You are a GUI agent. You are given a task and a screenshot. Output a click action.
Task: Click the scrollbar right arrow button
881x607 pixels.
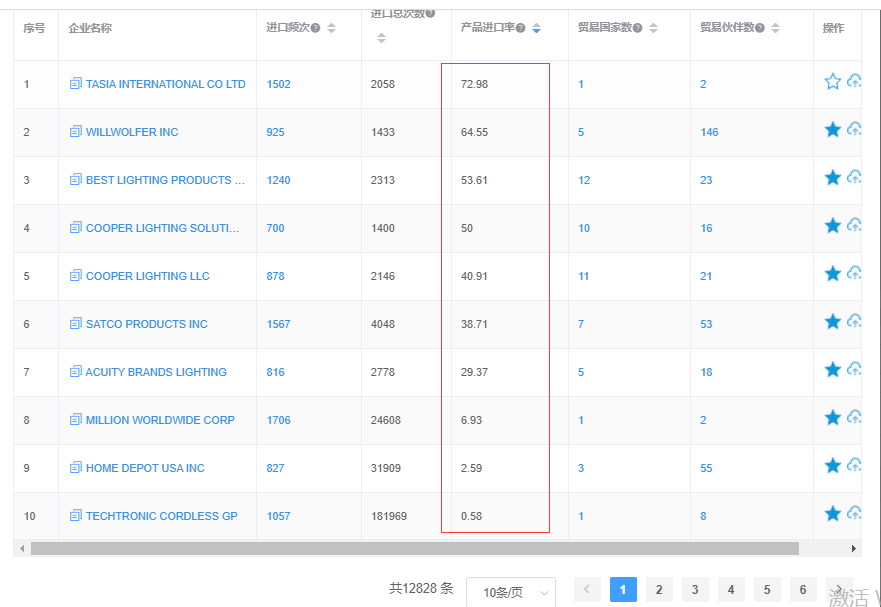tap(853, 549)
